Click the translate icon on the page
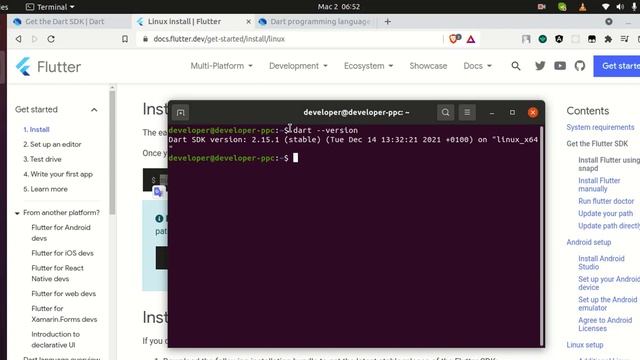The image size is (640, 360). 158,192
